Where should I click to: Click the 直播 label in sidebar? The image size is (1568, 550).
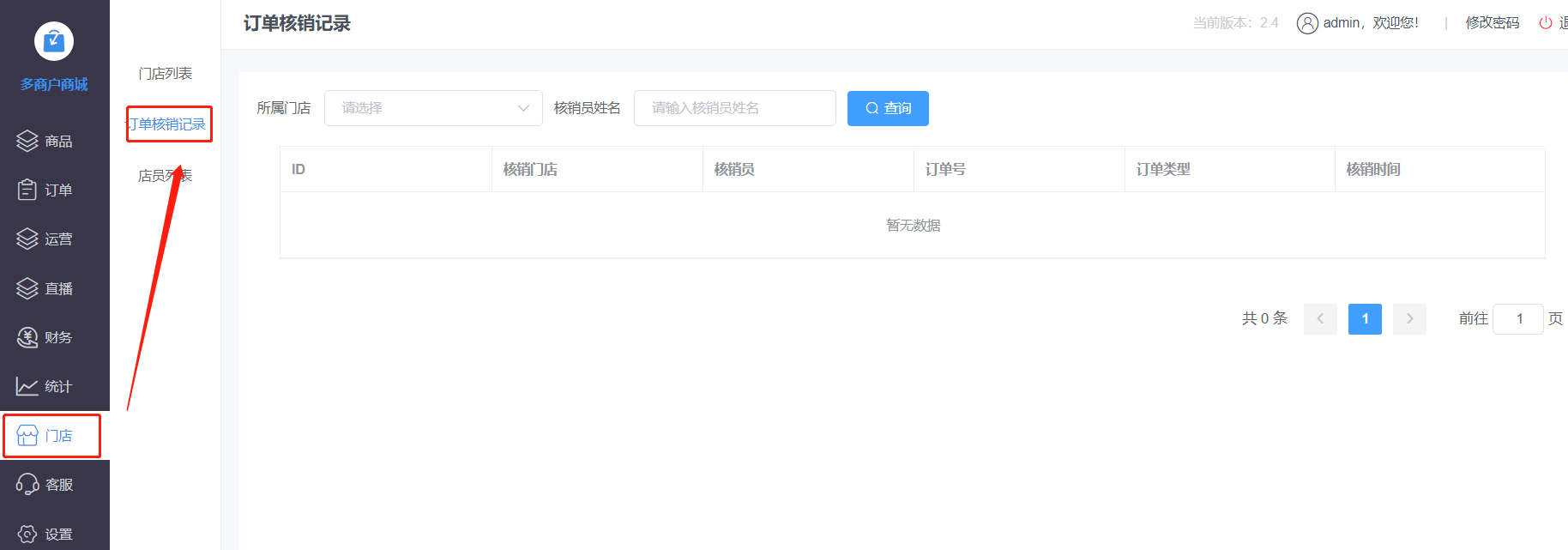point(58,288)
